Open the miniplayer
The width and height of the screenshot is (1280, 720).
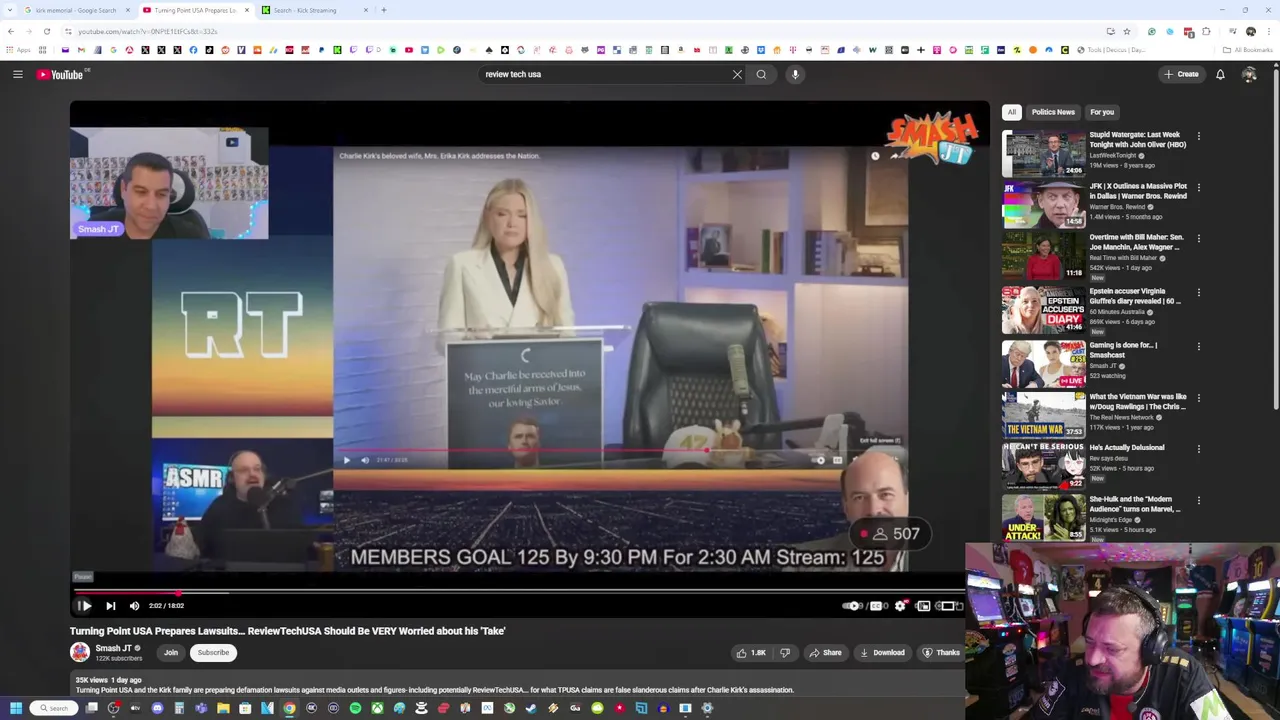pos(923,605)
